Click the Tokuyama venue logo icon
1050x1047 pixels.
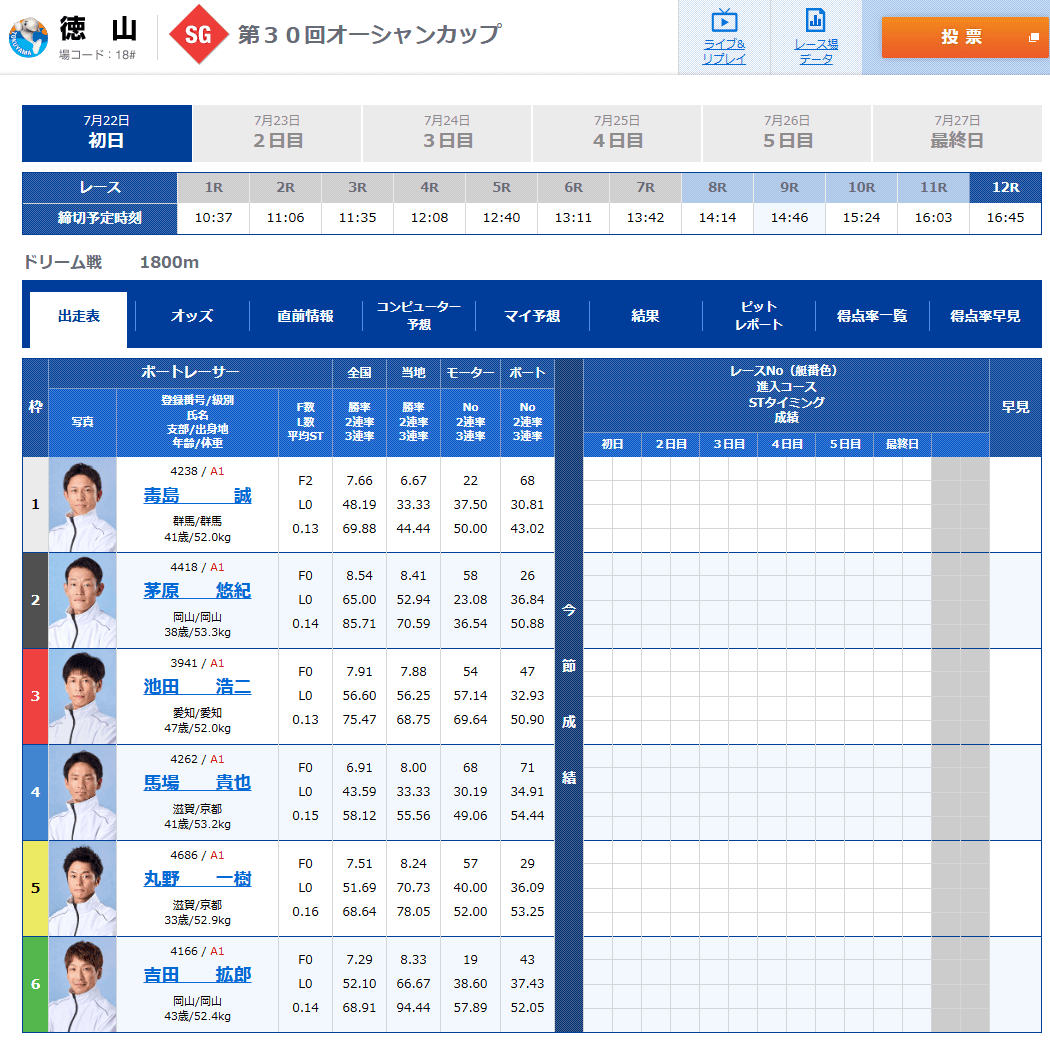tap(28, 37)
